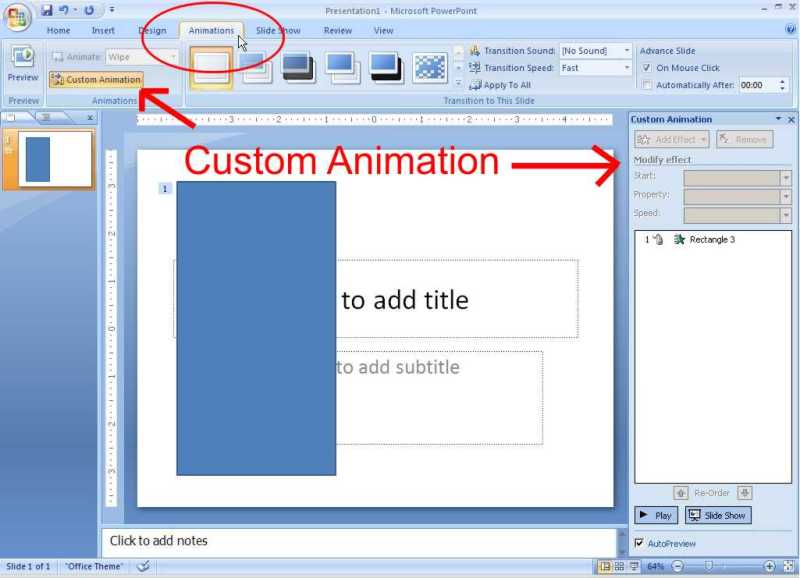Image resolution: width=800 pixels, height=578 pixels.
Task: Start Slide Show from animation pane
Action: [x=718, y=515]
